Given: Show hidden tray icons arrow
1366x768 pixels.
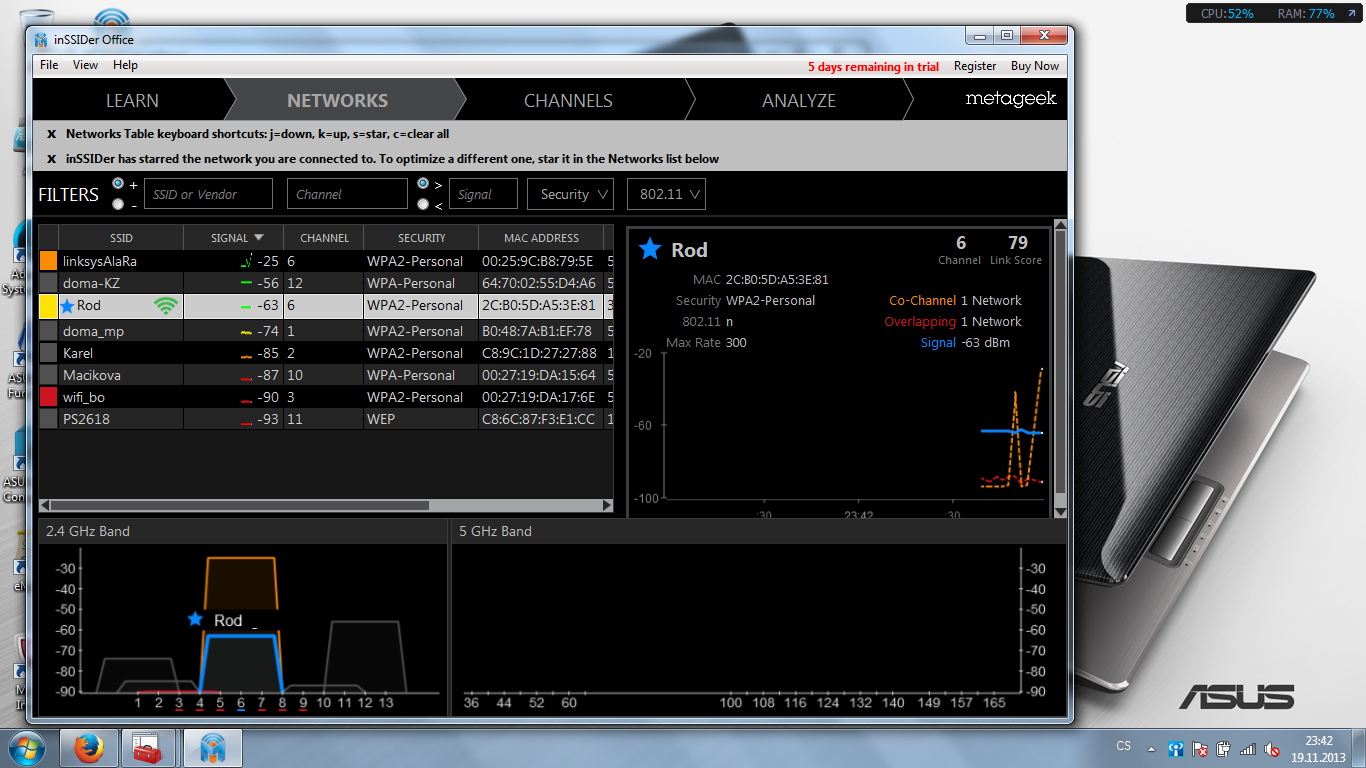Looking at the screenshot, I should pyautogui.click(x=1151, y=748).
